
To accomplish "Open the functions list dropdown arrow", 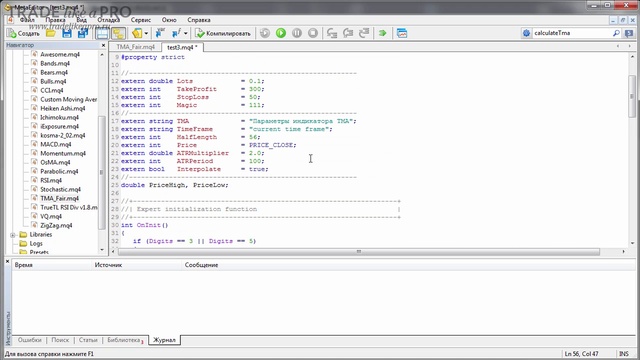I will (186, 33).
